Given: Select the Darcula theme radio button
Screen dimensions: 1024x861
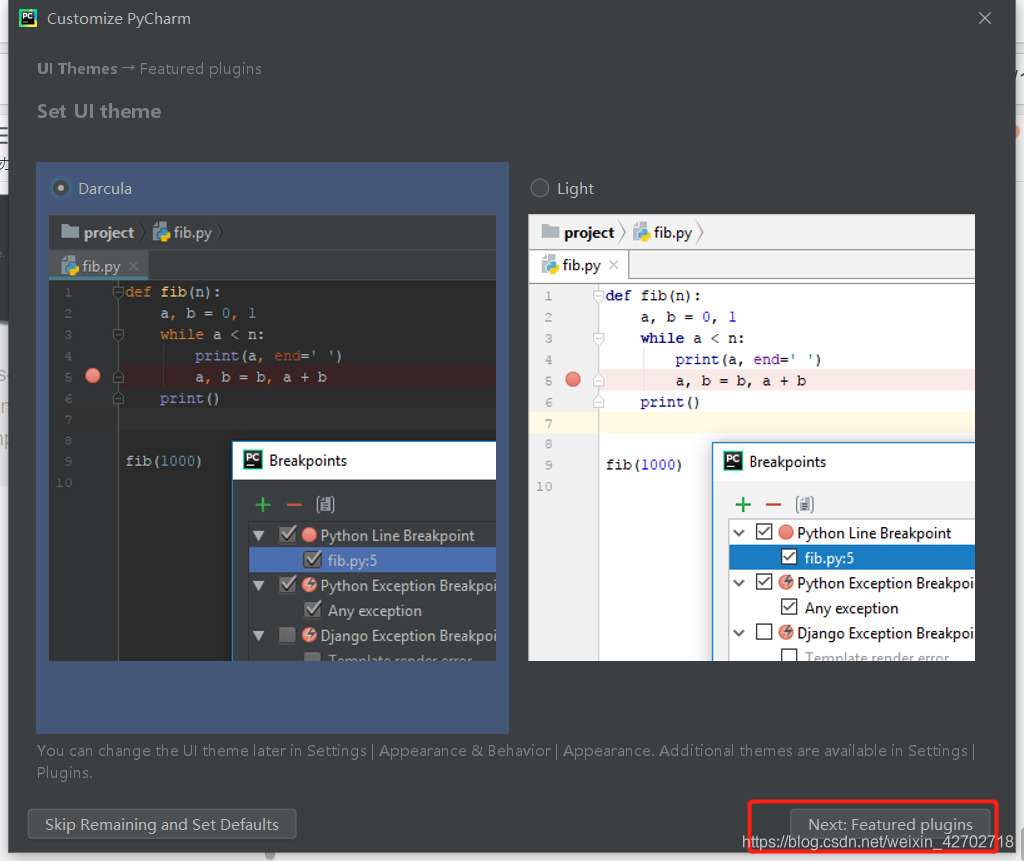Looking at the screenshot, I should coord(61,188).
